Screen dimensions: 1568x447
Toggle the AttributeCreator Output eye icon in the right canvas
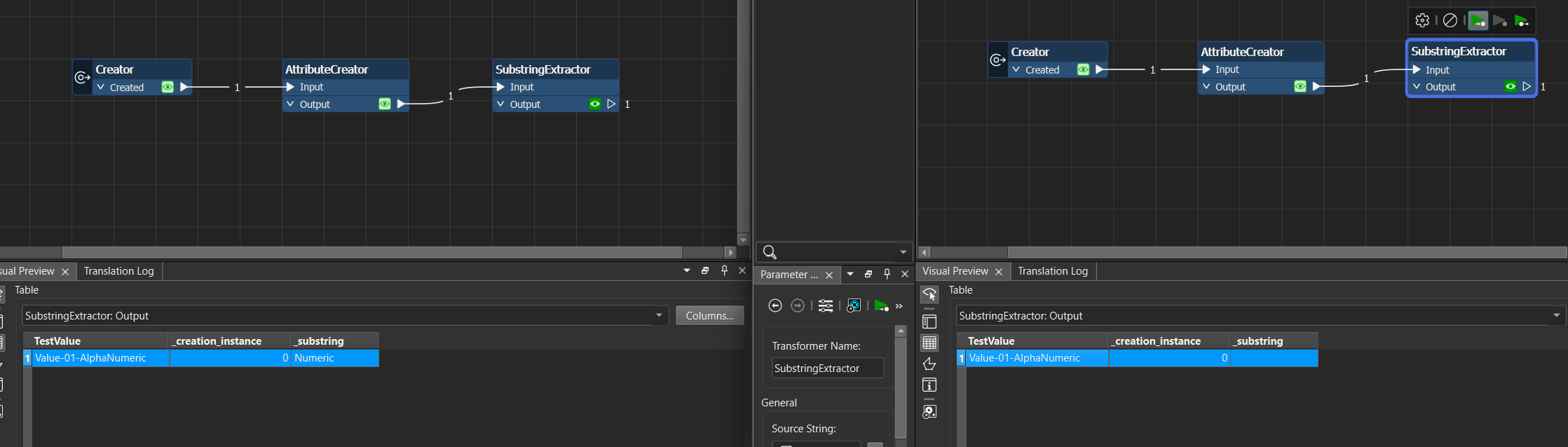(x=1300, y=86)
